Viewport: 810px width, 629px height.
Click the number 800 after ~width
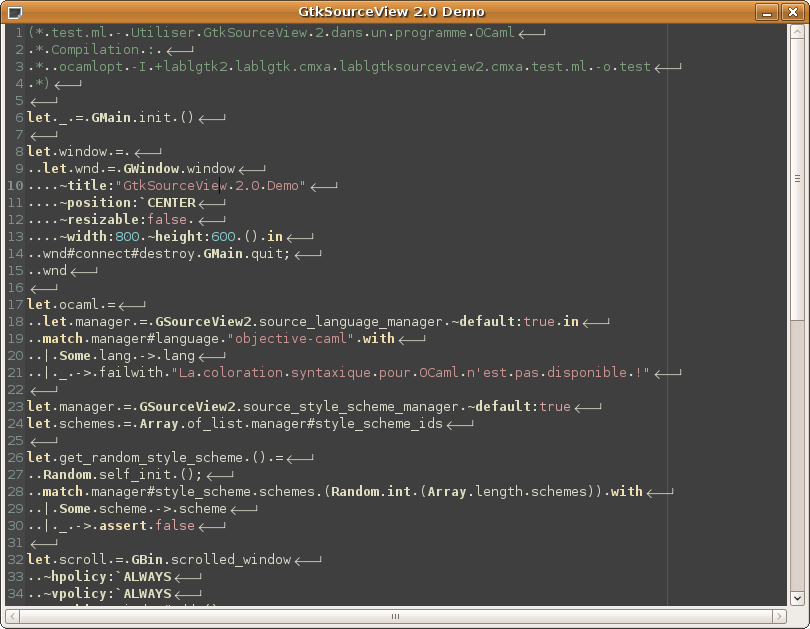tap(127, 237)
